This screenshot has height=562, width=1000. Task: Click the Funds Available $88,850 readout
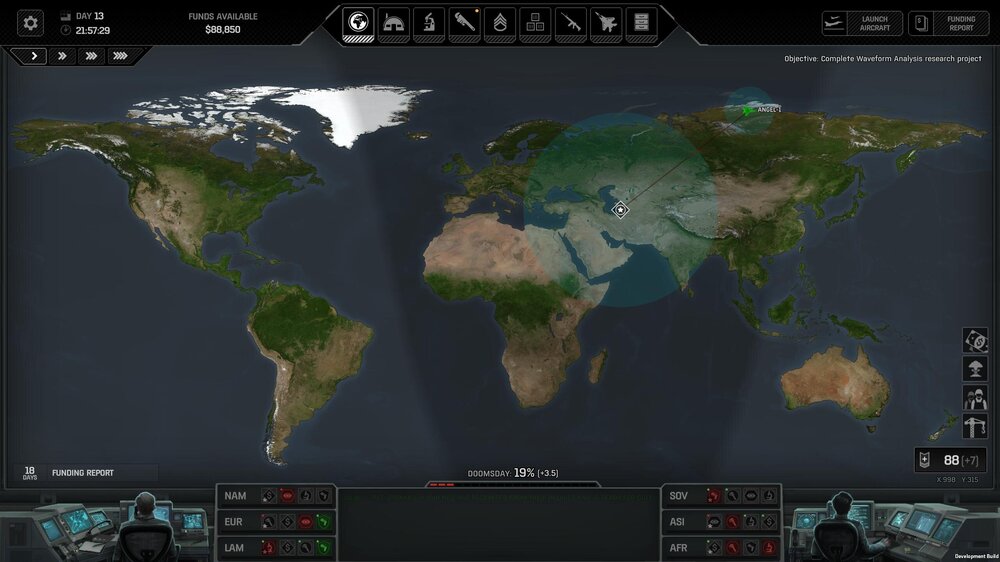(223, 23)
